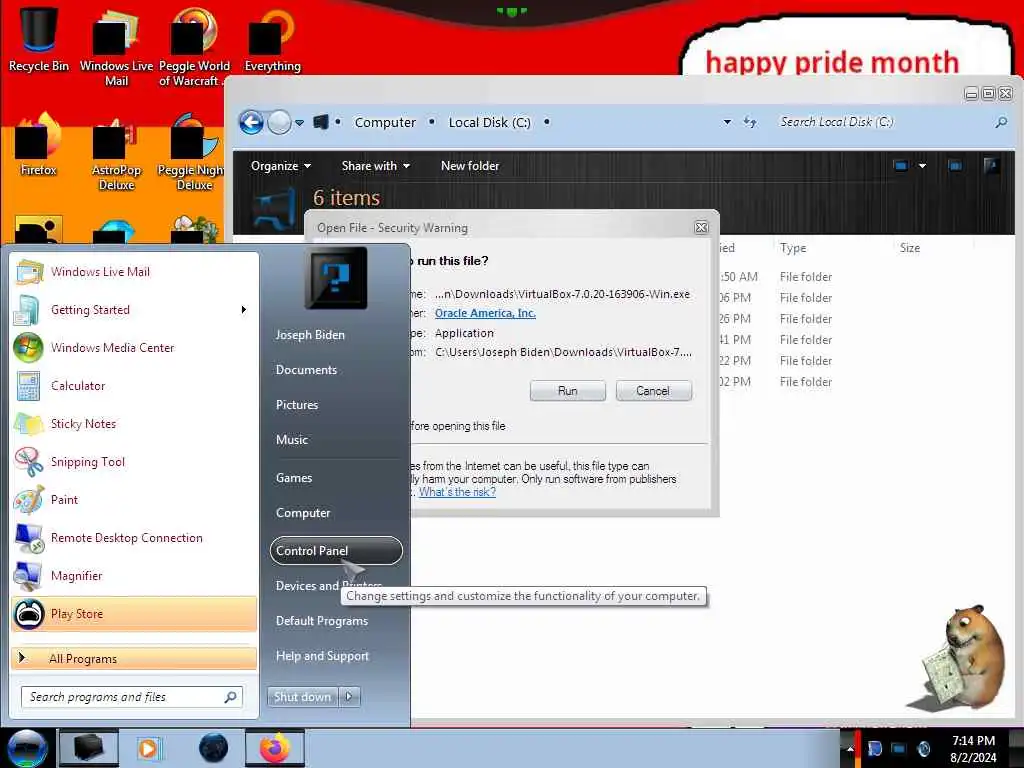1024x768 pixels.
Task: Open the media player taskbar icon
Action: click(148, 748)
